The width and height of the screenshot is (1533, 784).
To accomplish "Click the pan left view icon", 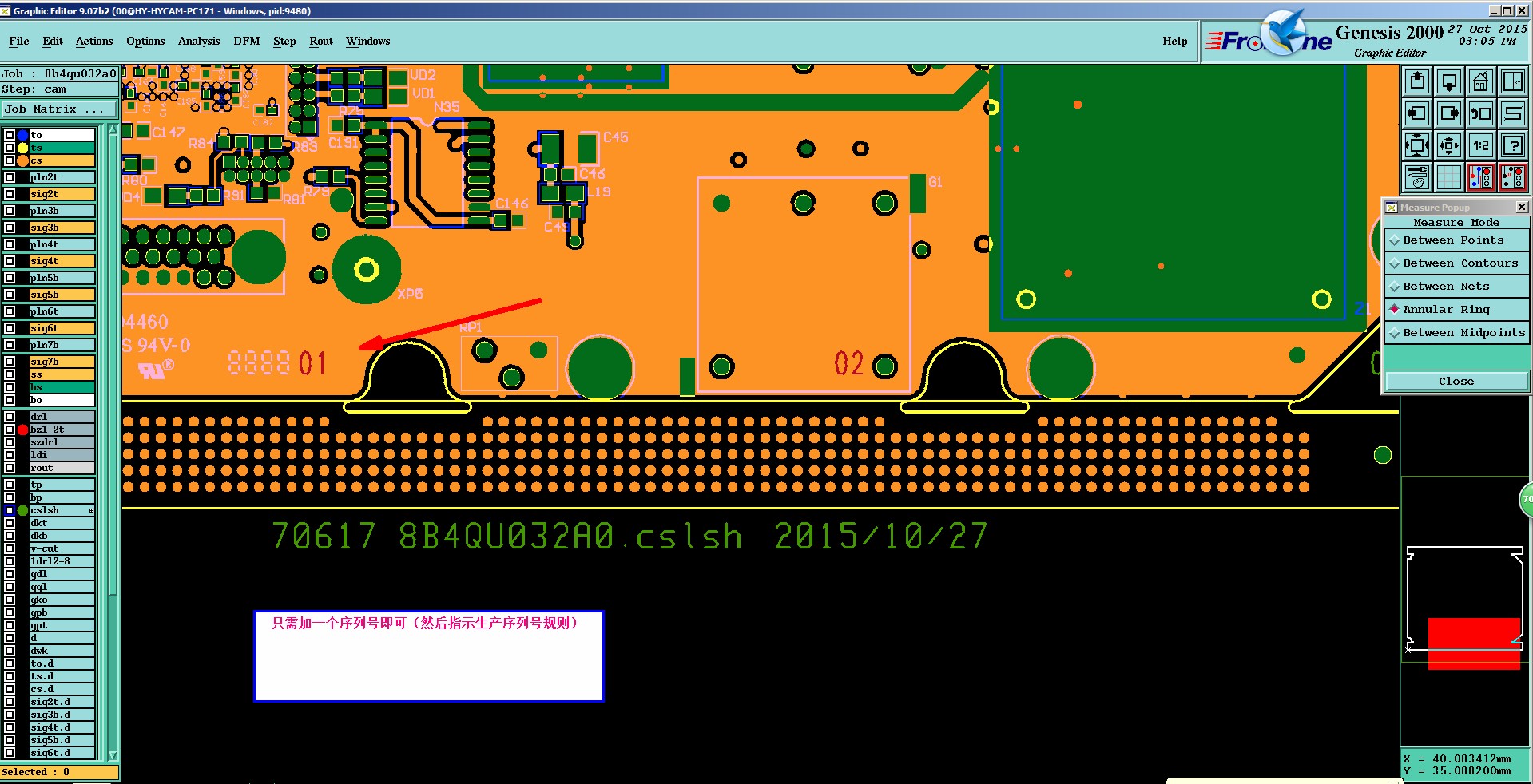I will point(1417,113).
